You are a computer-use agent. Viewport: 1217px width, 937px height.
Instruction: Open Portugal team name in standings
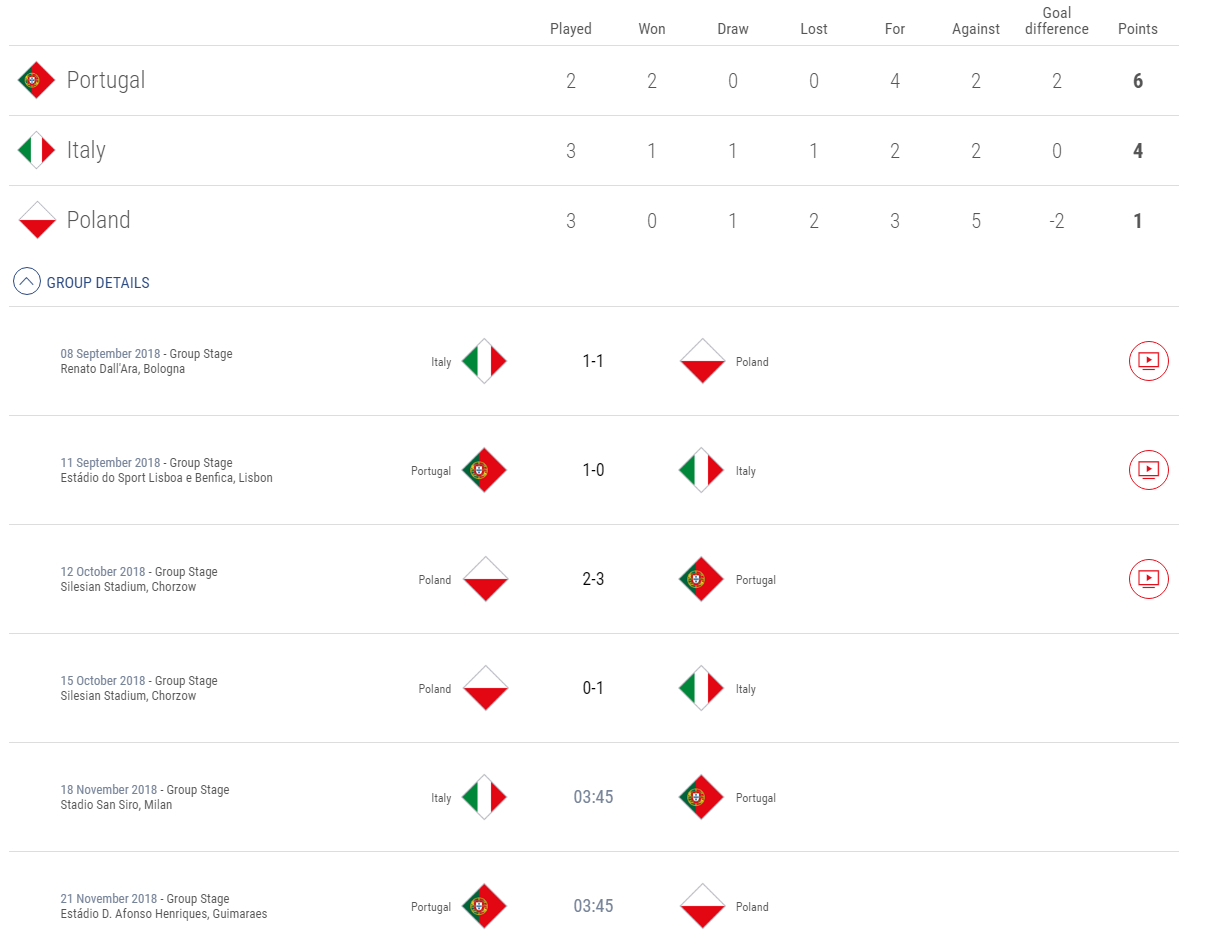[106, 80]
